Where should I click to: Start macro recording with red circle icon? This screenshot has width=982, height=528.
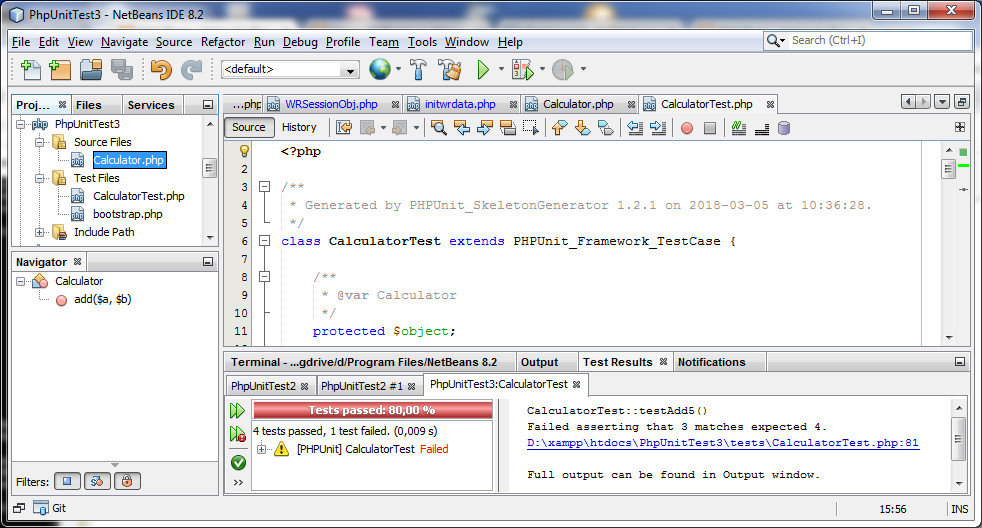[687, 128]
